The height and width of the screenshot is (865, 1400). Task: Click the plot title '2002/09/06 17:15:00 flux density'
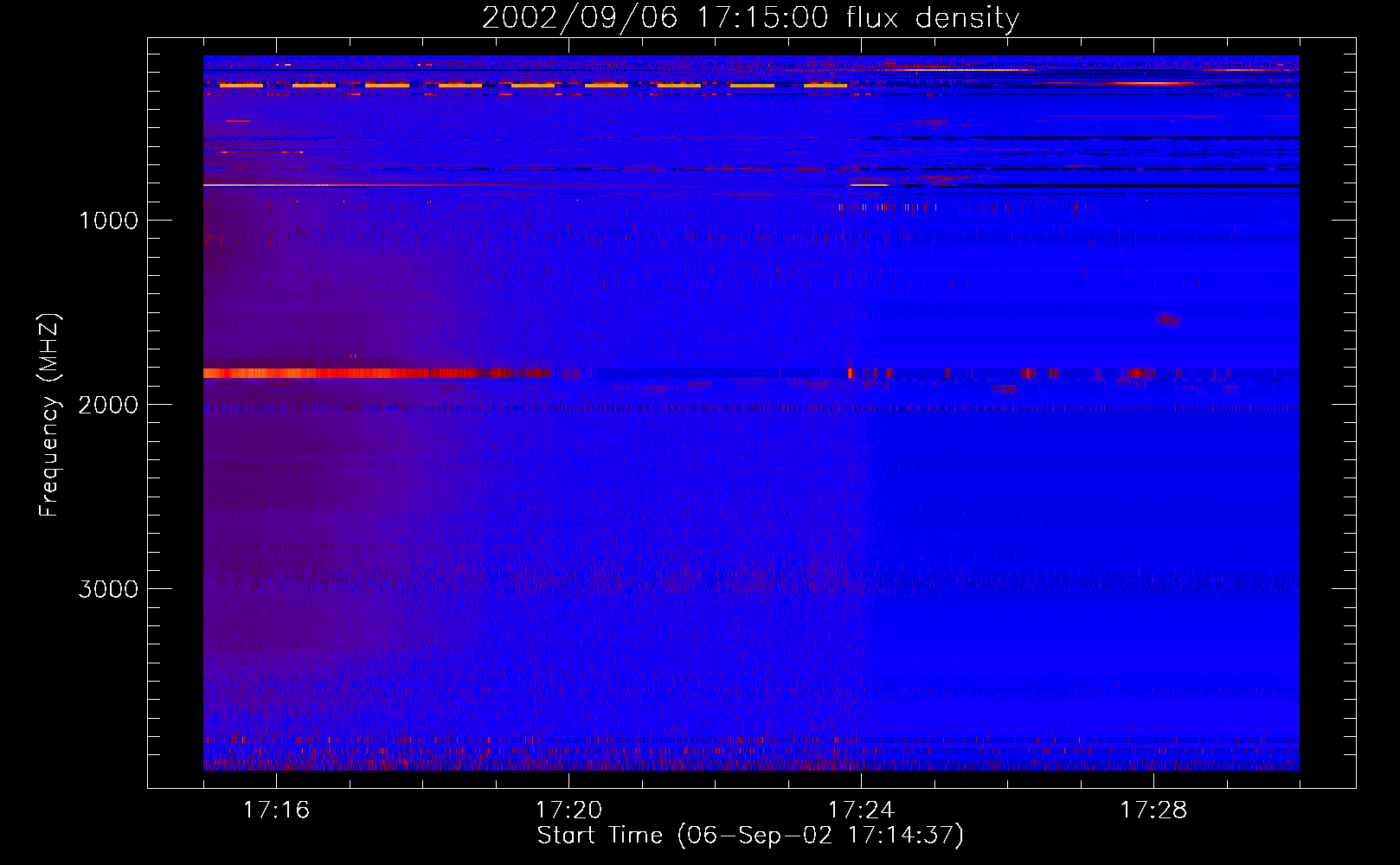(x=750, y=17)
